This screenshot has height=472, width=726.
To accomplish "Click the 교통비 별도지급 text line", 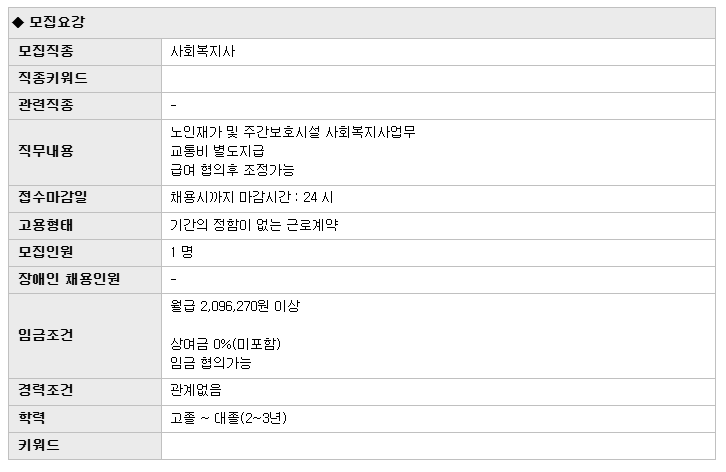I will 217,151.
